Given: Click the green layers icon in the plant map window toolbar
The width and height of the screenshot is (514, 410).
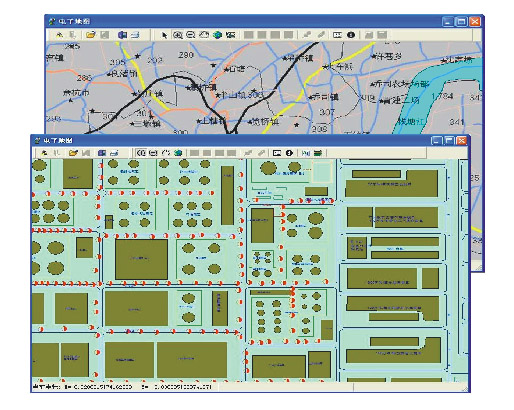Looking at the screenshot, I should coord(318,153).
